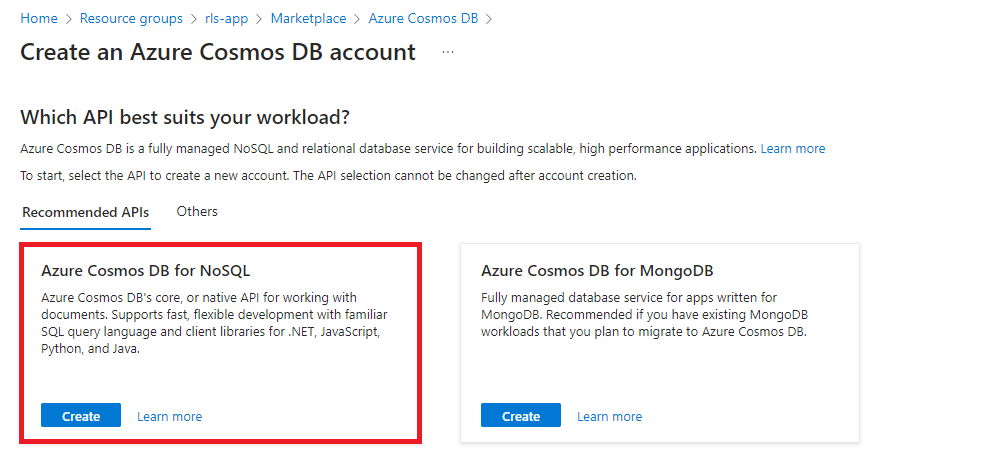1002x462 pixels.
Task: Click the MongoDB card description text
Action: click(643, 315)
